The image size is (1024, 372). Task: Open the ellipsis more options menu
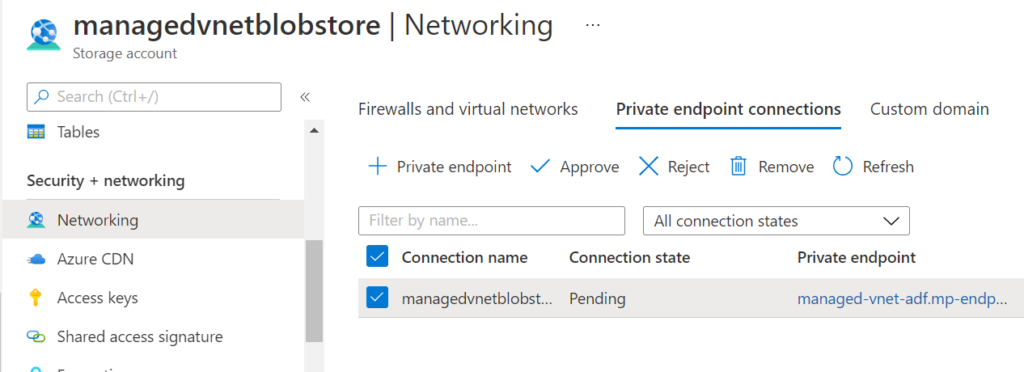click(592, 25)
